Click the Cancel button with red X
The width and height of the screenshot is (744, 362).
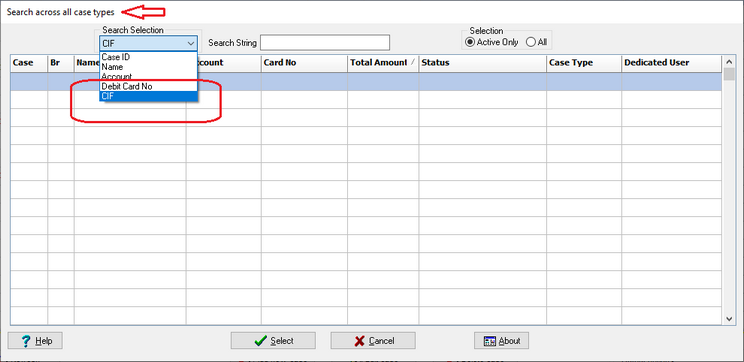tap(373, 341)
